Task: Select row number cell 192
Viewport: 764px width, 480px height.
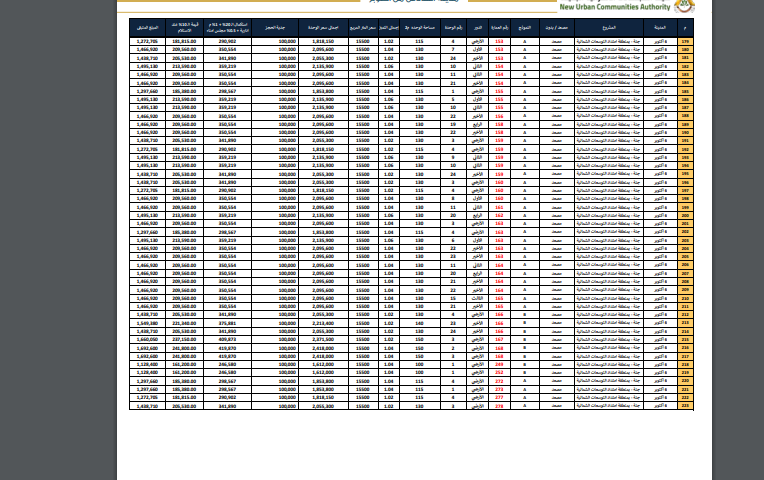Action: pyautogui.click(x=685, y=149)
